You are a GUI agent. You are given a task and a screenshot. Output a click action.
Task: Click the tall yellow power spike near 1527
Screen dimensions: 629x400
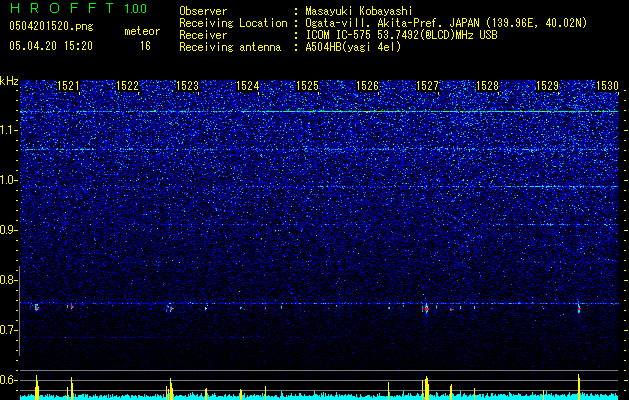pyautogui.click(x=426, y=388)
